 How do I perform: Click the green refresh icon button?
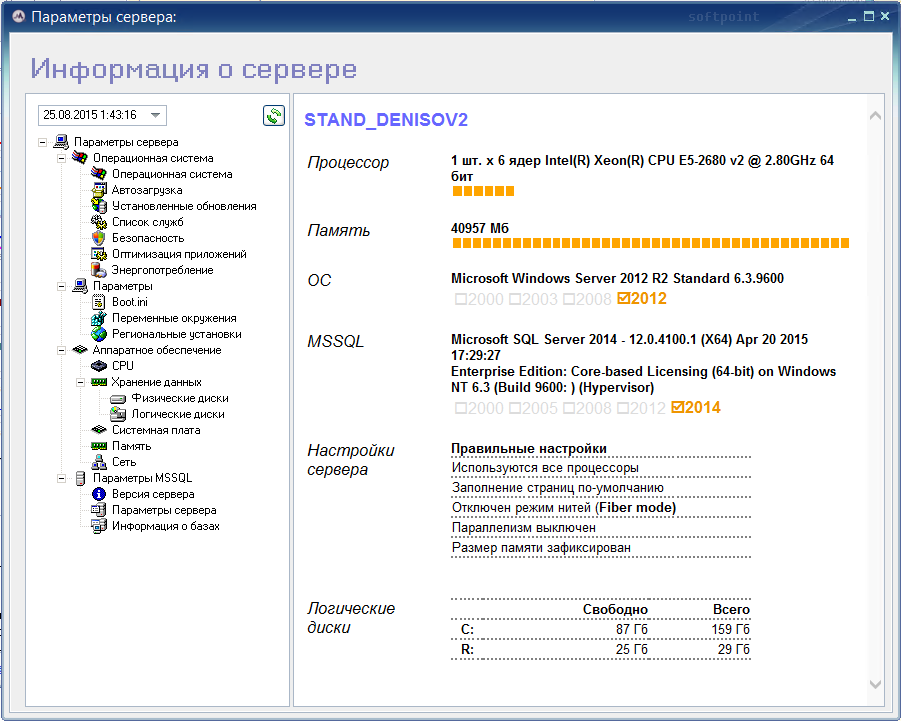pyautogui.click(x=274, y=115)
